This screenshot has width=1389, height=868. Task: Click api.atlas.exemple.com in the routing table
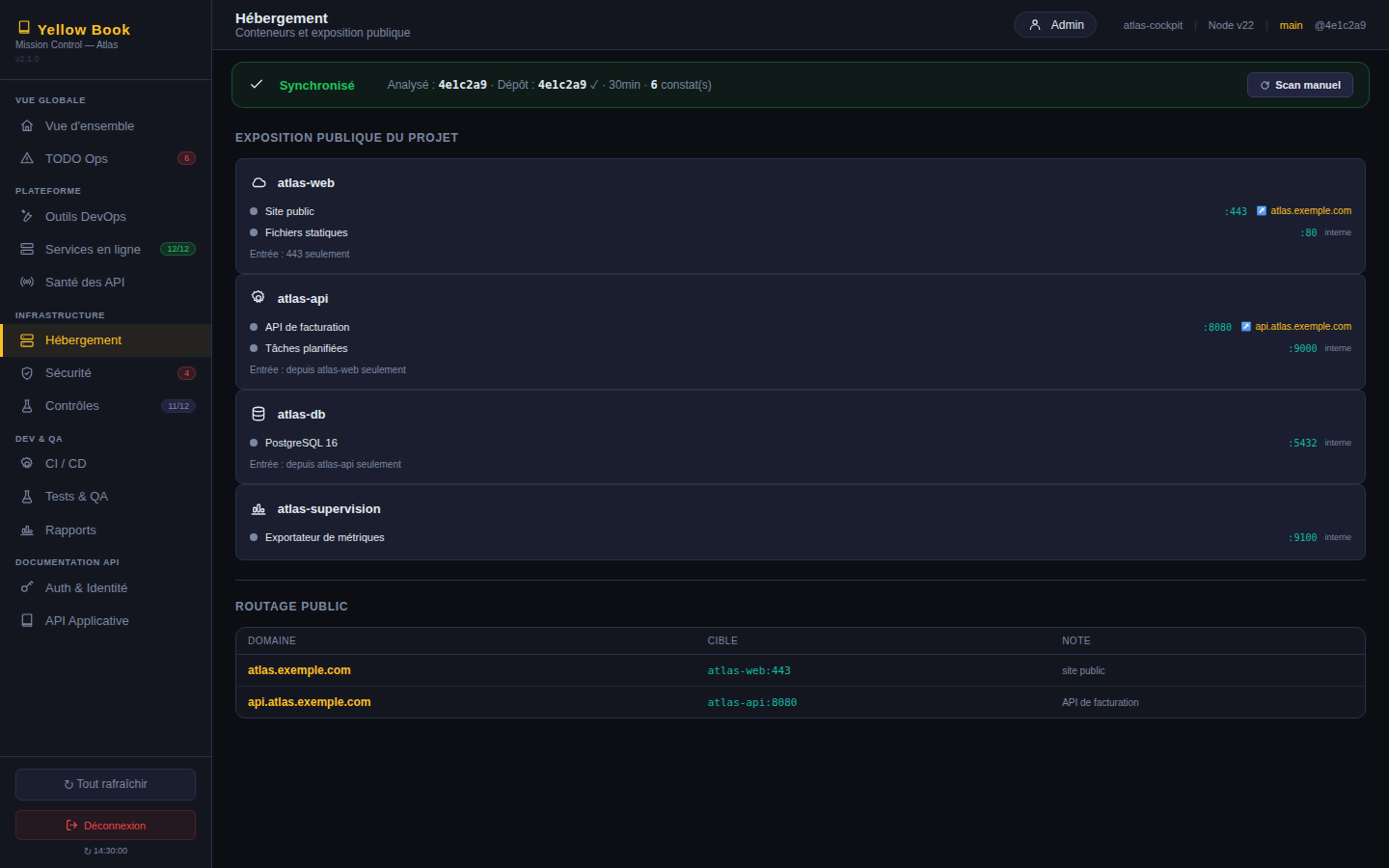(309, 702)
